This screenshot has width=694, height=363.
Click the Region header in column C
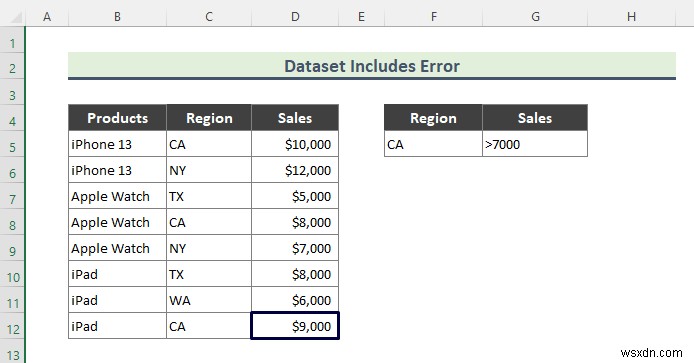pos(209,118)
